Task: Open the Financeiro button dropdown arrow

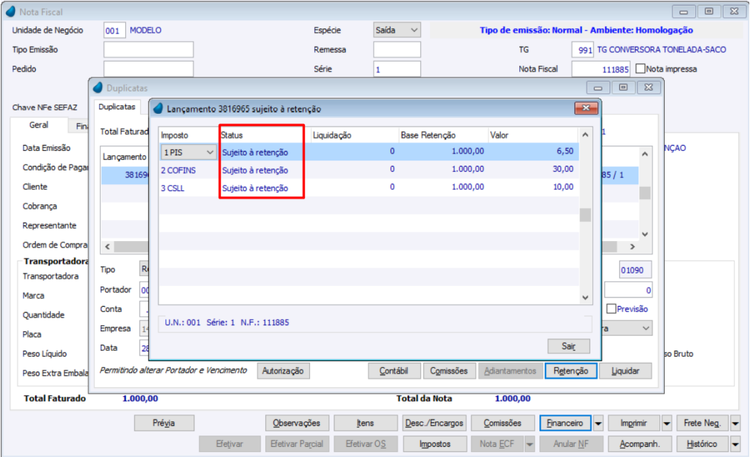Action: [x=598, y=423]
